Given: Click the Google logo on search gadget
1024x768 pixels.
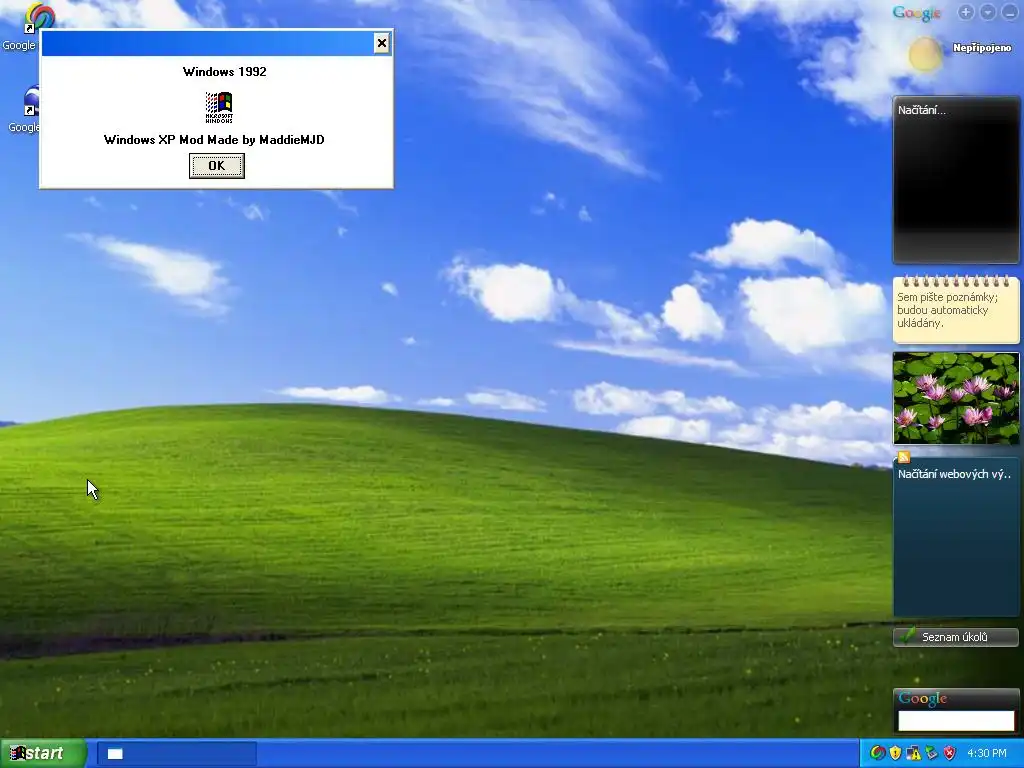Looking at the screenshot, I should point(923,698).
